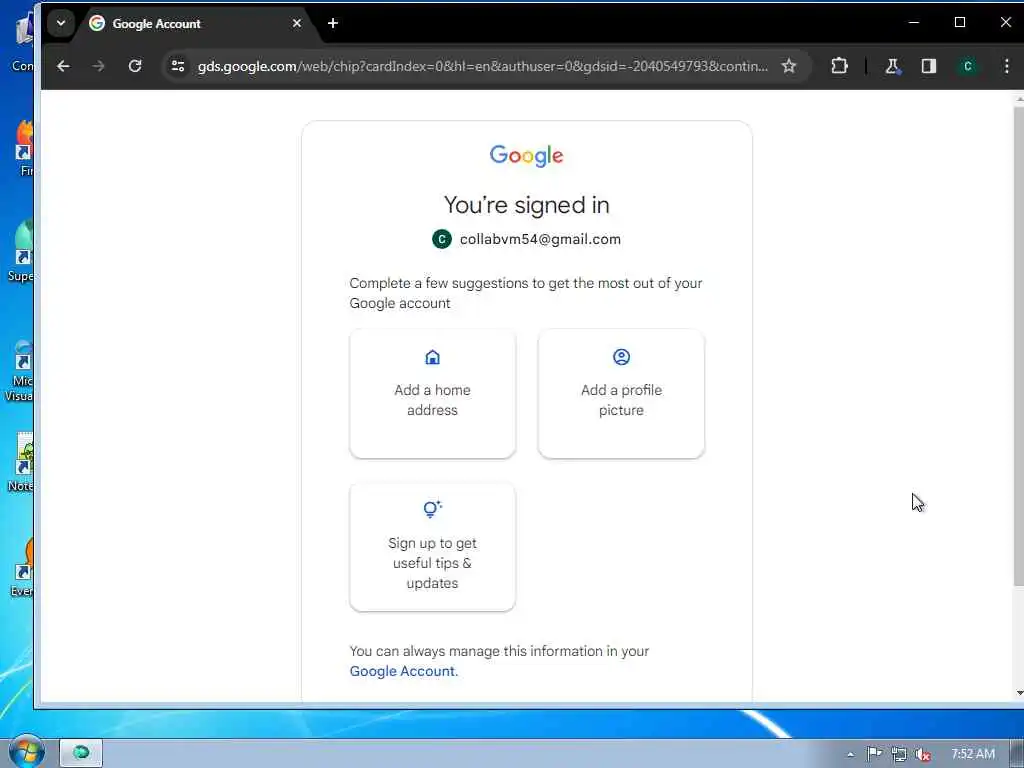Image resolution: width=1024 pixels, height=768 pixels.
Task: Click the Google logo on the card
Action: coord(526,156)
